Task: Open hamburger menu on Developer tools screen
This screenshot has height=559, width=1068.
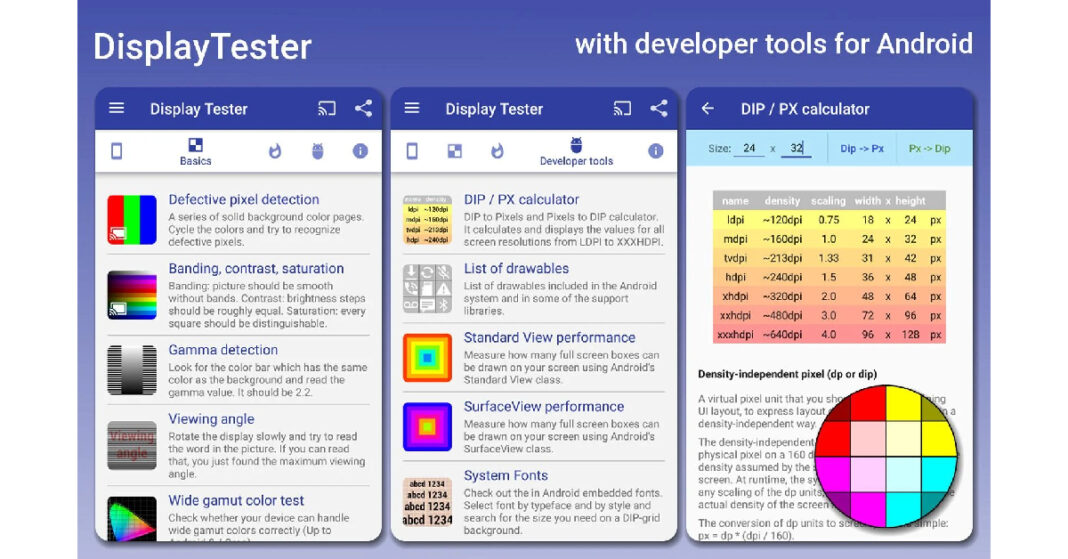Action: click(412, 109)
